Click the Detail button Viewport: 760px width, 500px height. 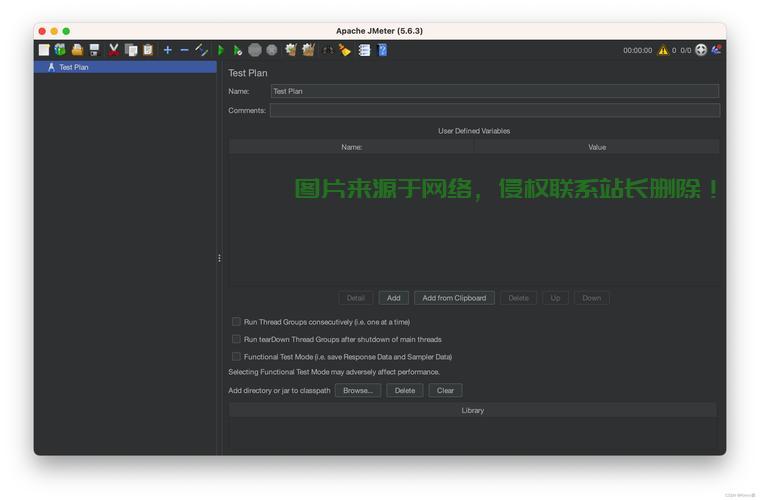[x=356, y=298]
